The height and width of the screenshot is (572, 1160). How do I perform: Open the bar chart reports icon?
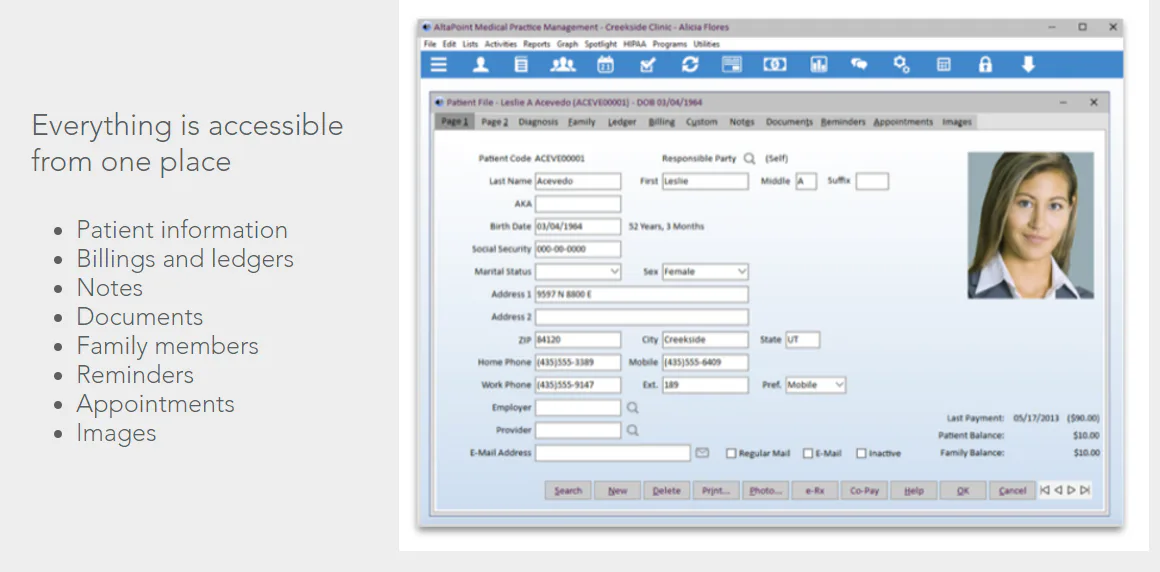(x=818, y=64)
